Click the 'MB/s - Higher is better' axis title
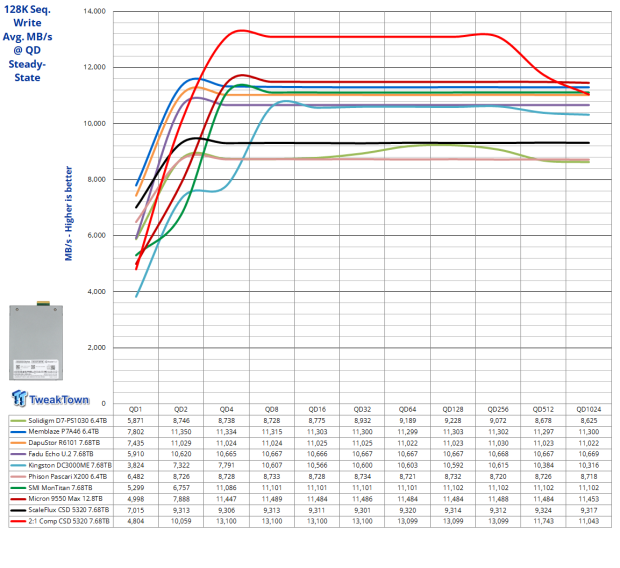The width and height of the screenshot is (620, 568). pyautogui.click(x=69, y=214)
